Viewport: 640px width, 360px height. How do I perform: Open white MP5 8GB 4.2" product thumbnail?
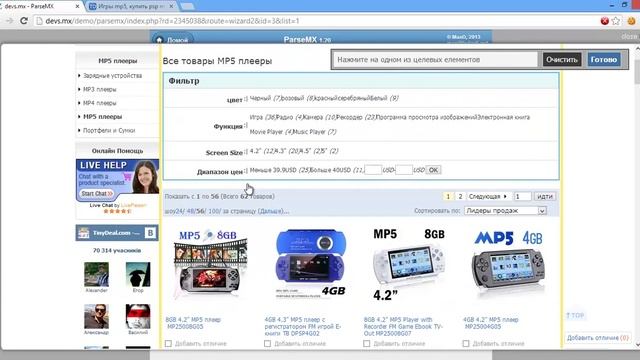[x=409, y=265]
